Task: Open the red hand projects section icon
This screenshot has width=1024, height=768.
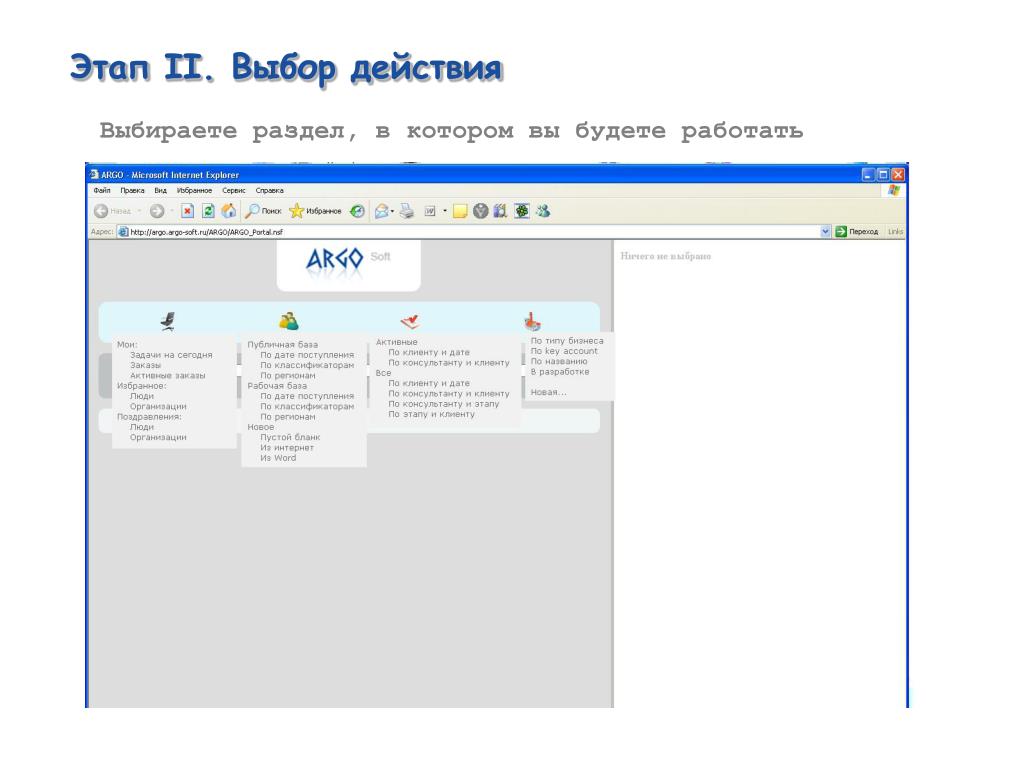Action: click(532, 321)
